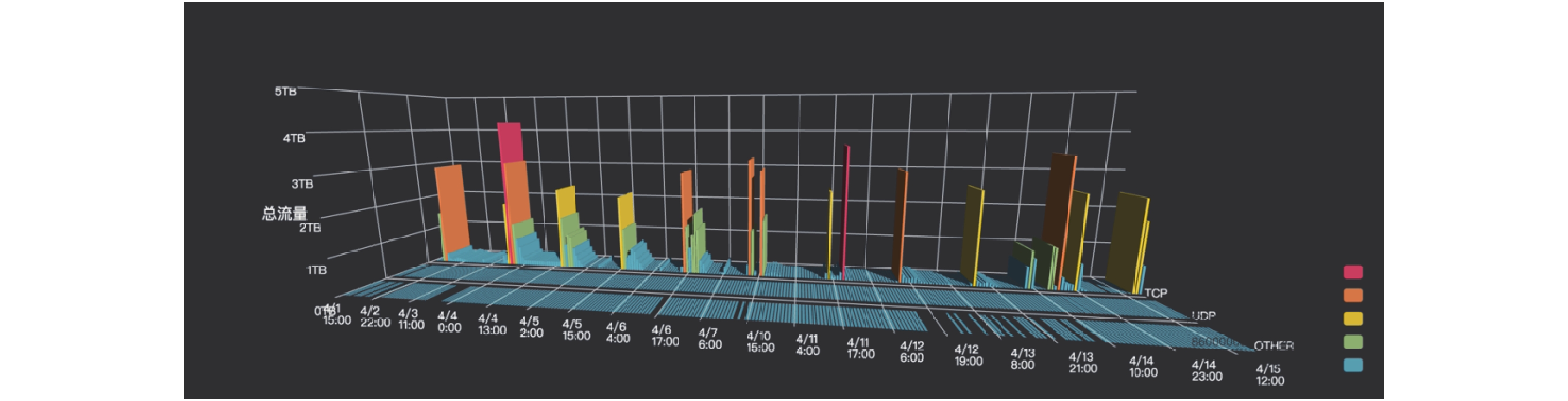
Task: Click the 4/5 2:00 time label
Action: pyautogui.click(x=531, y=327)
